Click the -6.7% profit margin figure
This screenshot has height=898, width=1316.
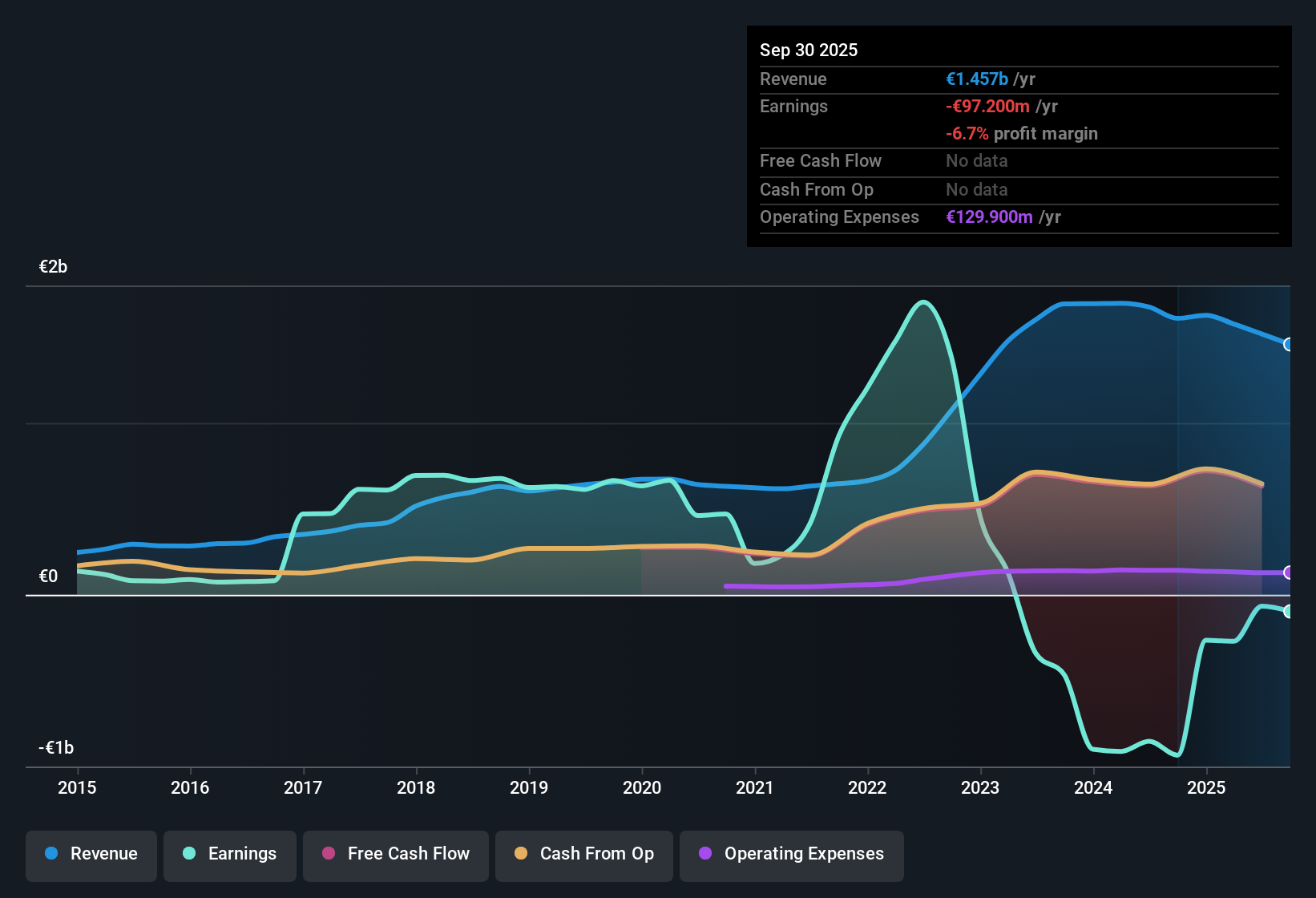(1021, 134)
